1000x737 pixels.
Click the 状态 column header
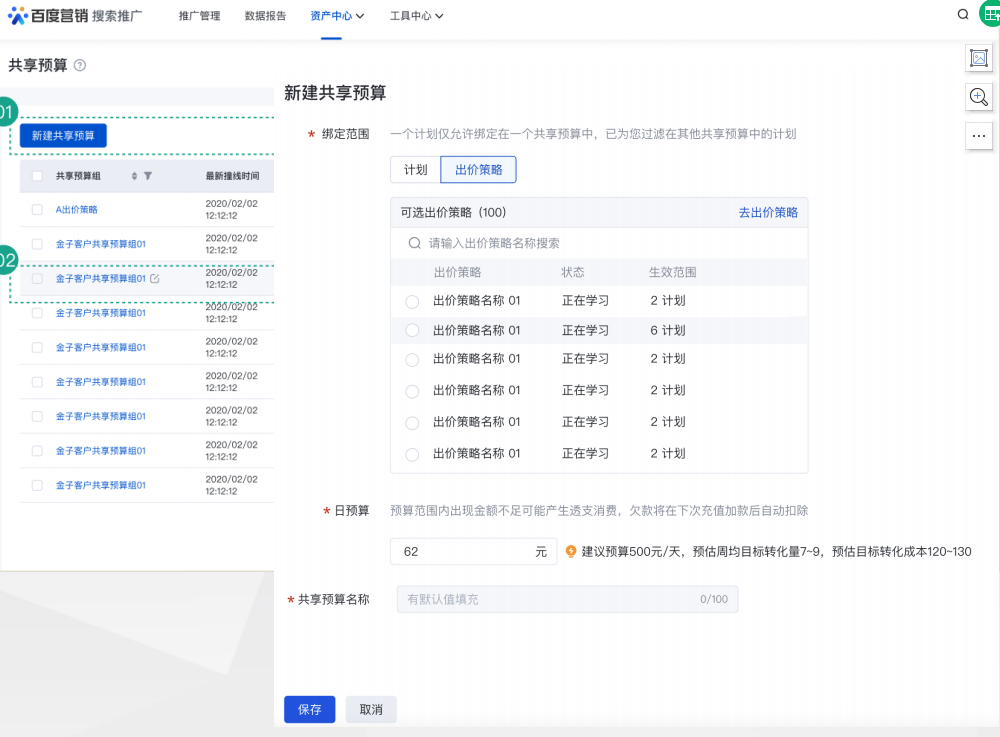(573, 272)
